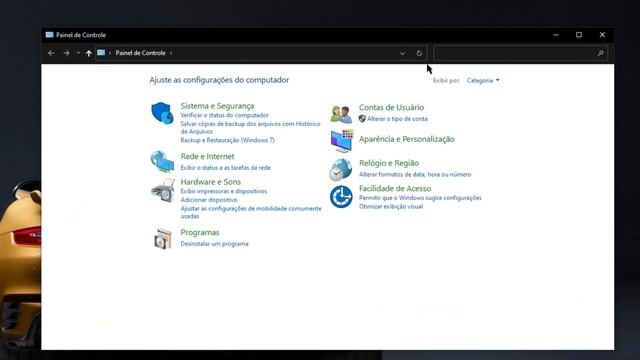Screen dimensions: 640x360
Task: Click Permitir que o Windows sugira configurações
Action: pos(420,198)
